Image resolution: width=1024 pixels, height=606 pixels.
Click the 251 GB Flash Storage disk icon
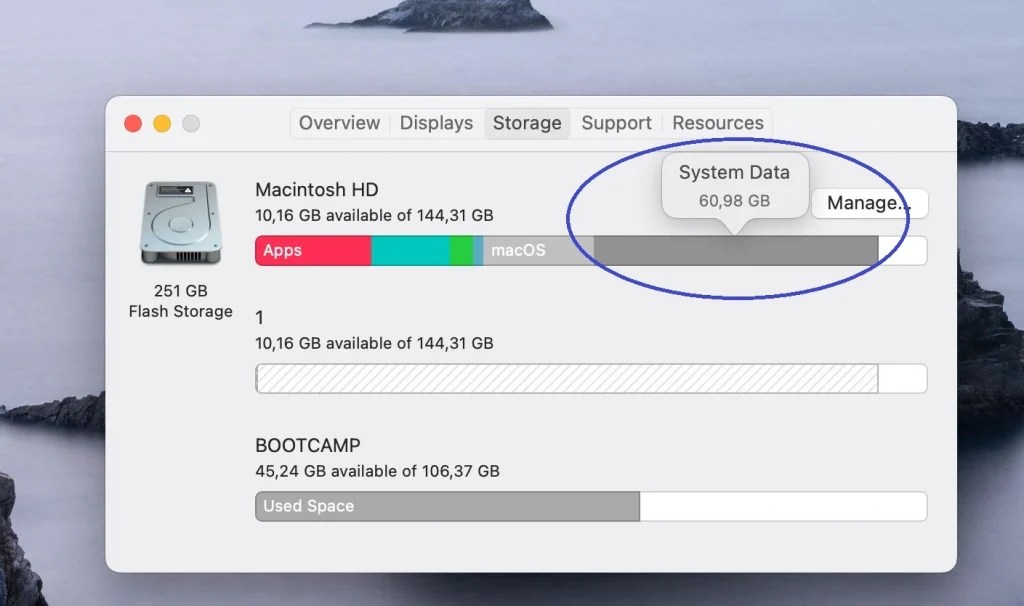coord(182,222)
